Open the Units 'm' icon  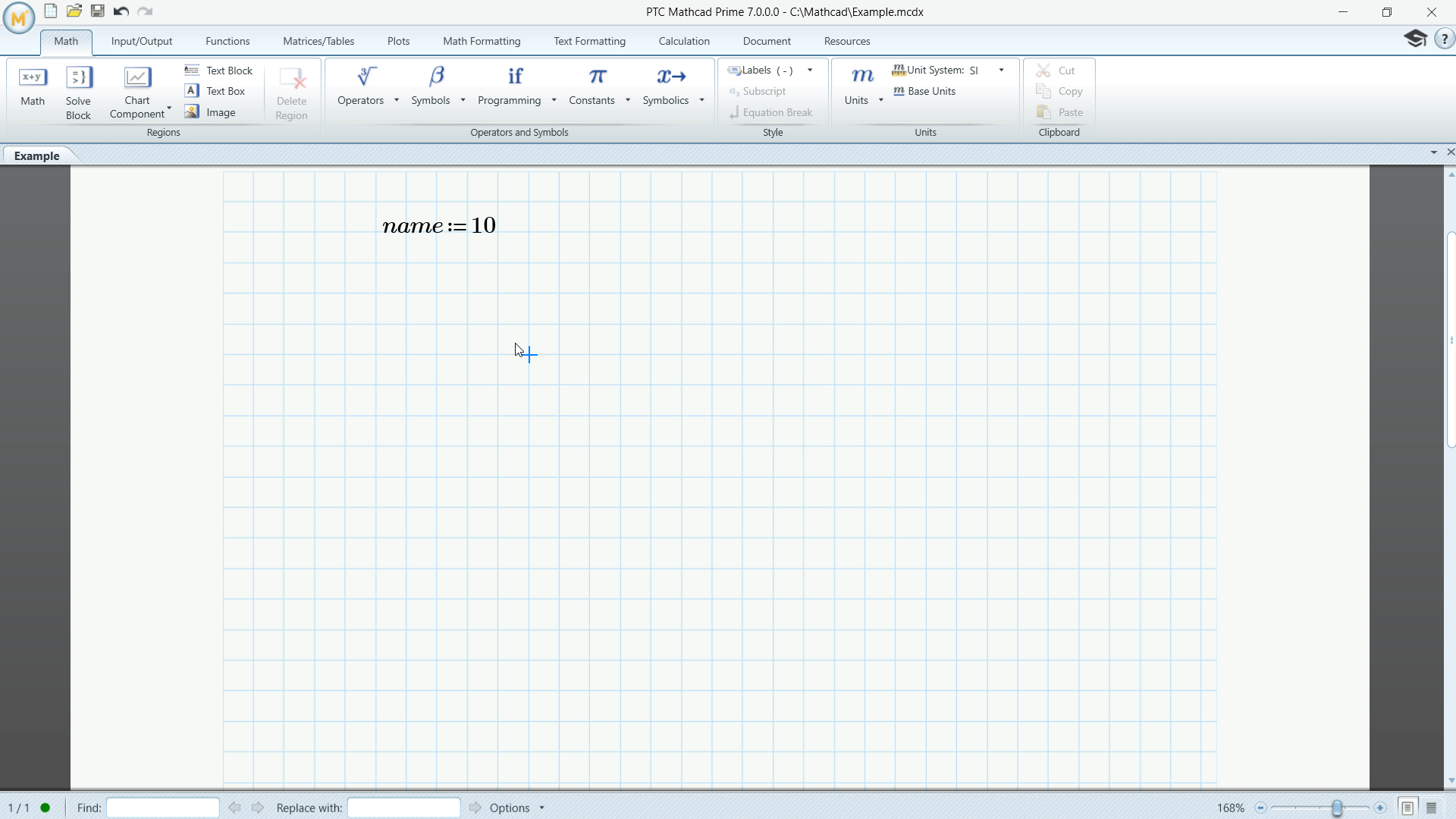pyautogui.click(x=862, y=77)
